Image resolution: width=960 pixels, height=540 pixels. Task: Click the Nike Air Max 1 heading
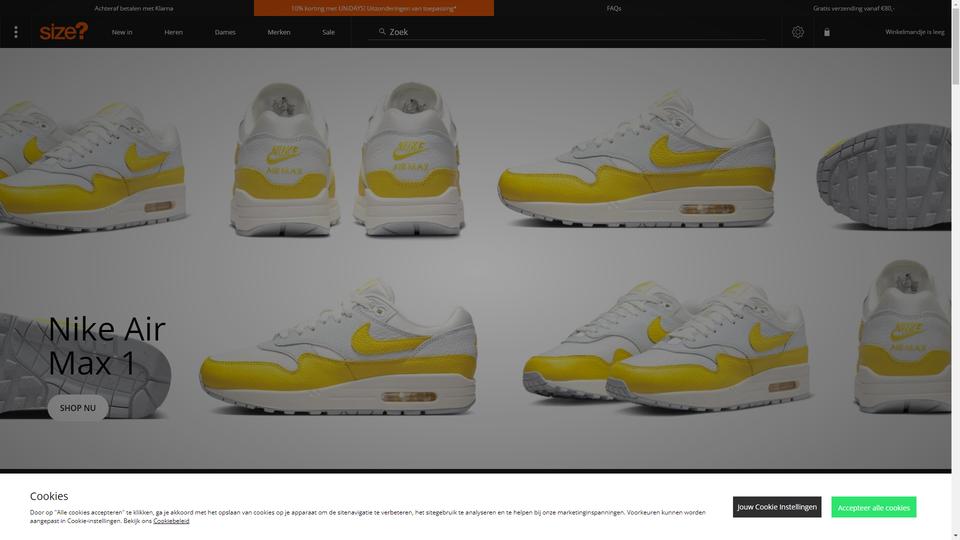pos(107,346)
